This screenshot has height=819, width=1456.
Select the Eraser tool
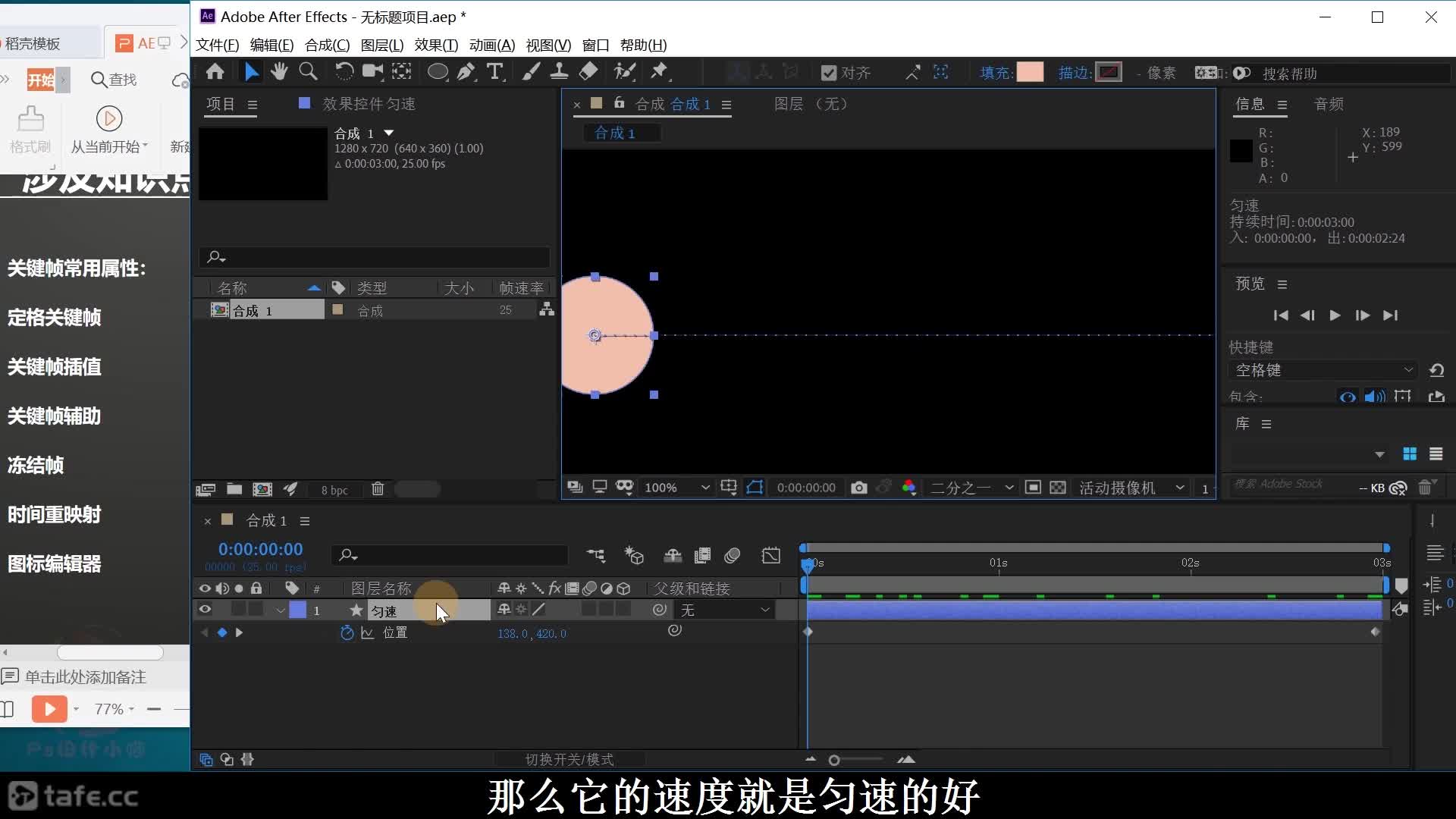[588, 72]
